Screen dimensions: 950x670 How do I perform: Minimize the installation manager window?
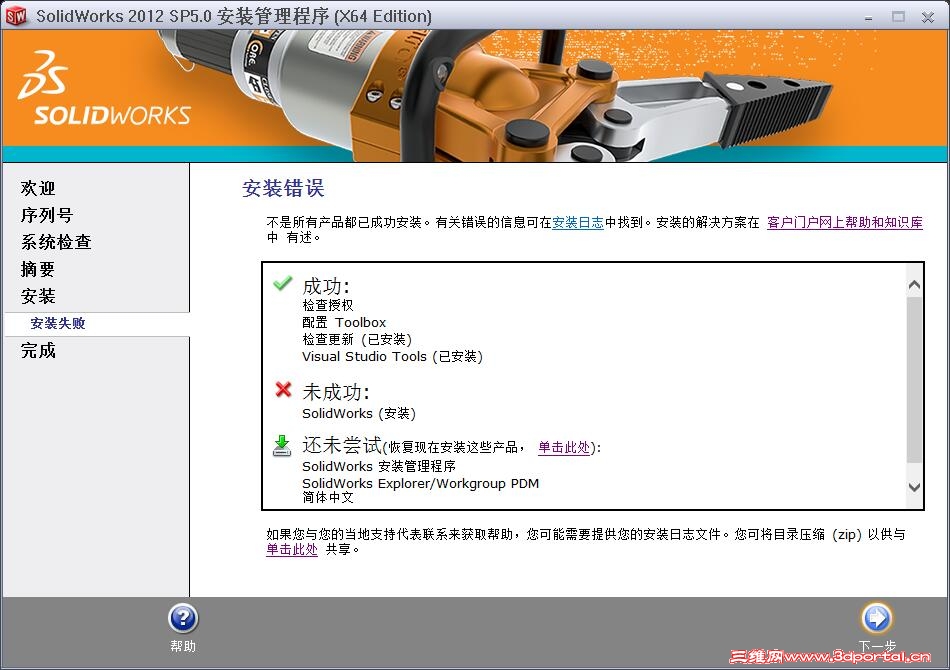[868, 17]
